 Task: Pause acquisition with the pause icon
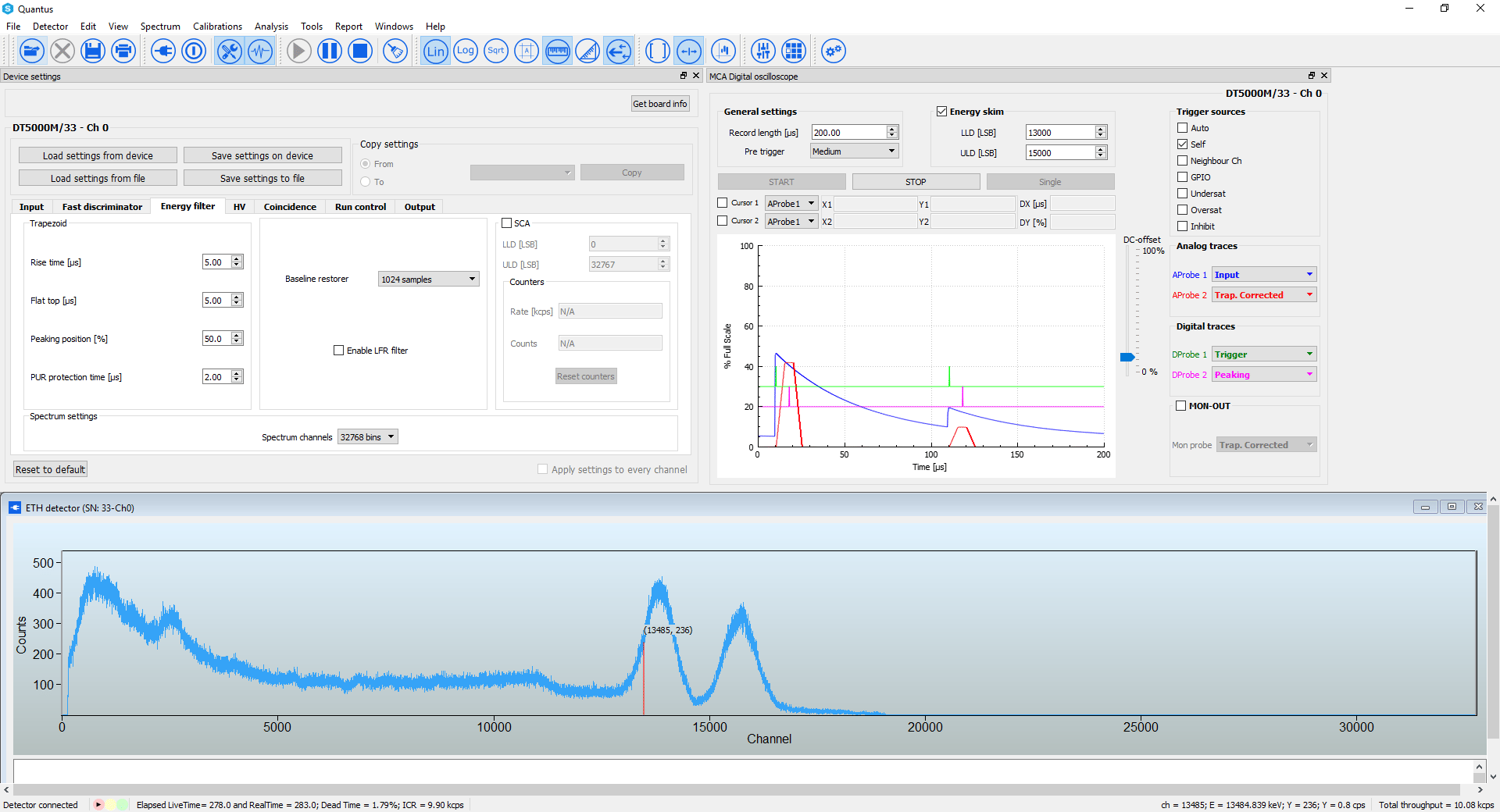point(329,52)
